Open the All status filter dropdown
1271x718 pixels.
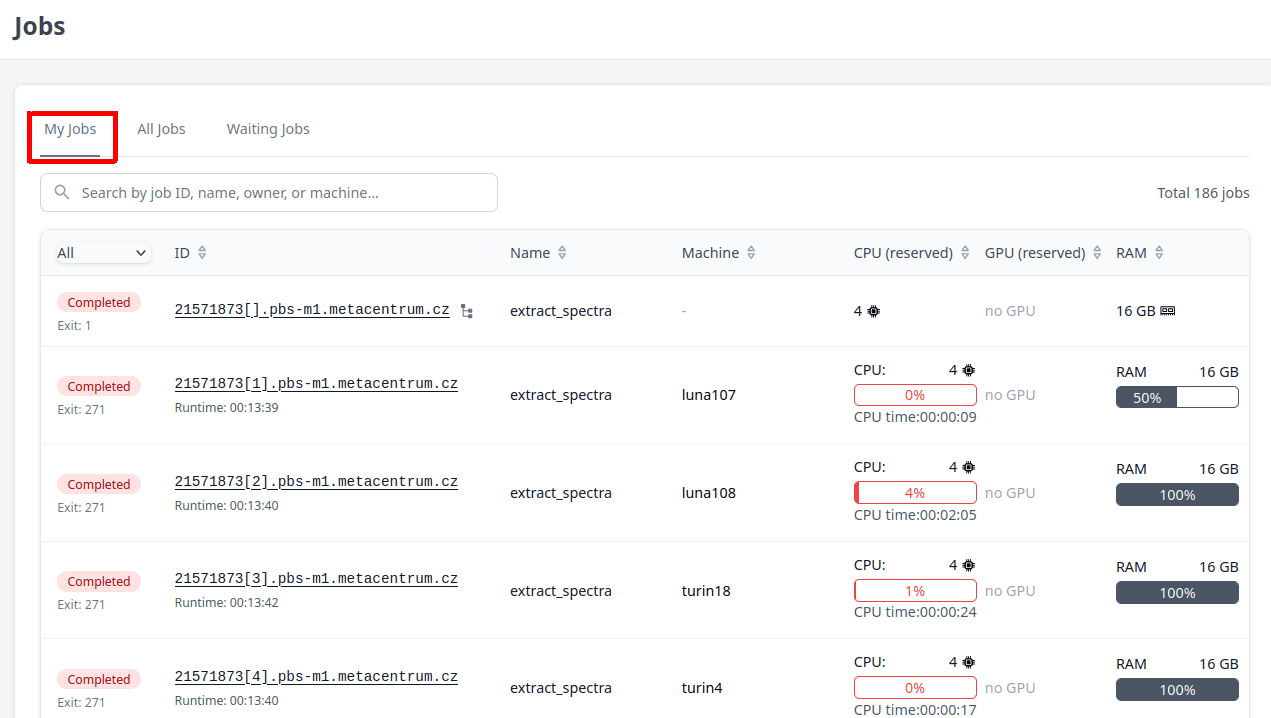click(103, 253)
